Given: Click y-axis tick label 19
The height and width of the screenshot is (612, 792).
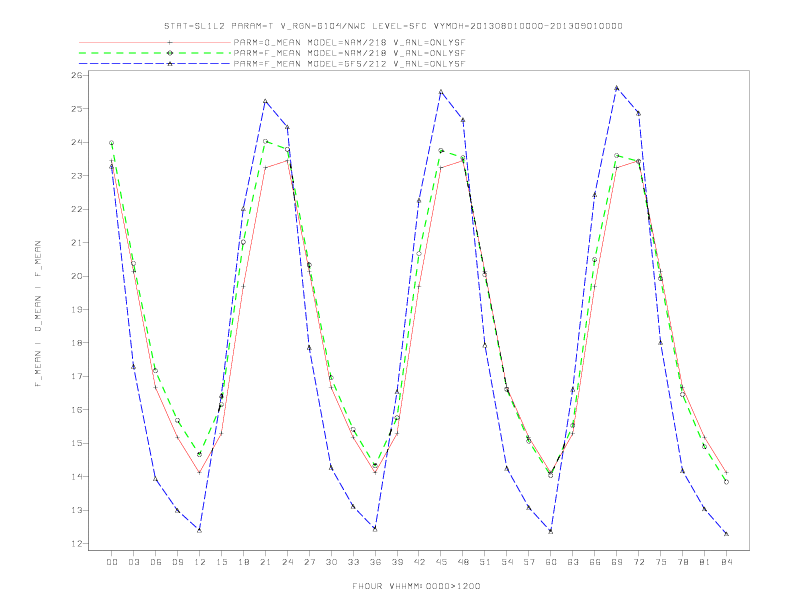Looking at the screenshot, I should point(77,310).
